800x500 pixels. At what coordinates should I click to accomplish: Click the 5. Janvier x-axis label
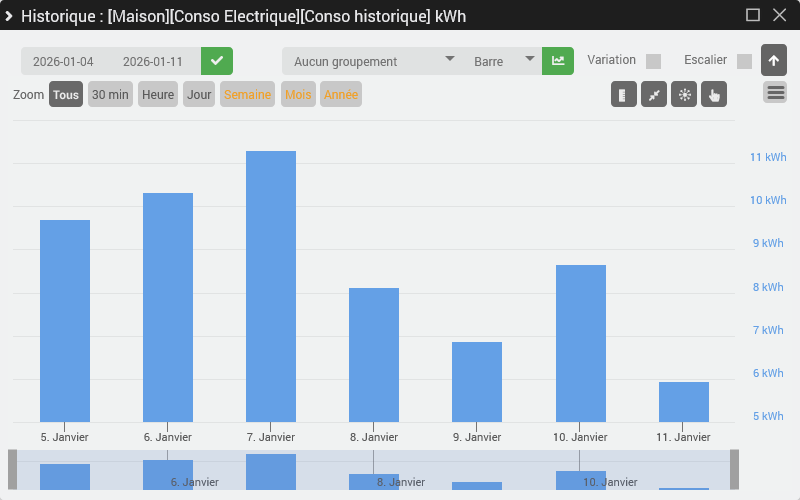(64, 437)
